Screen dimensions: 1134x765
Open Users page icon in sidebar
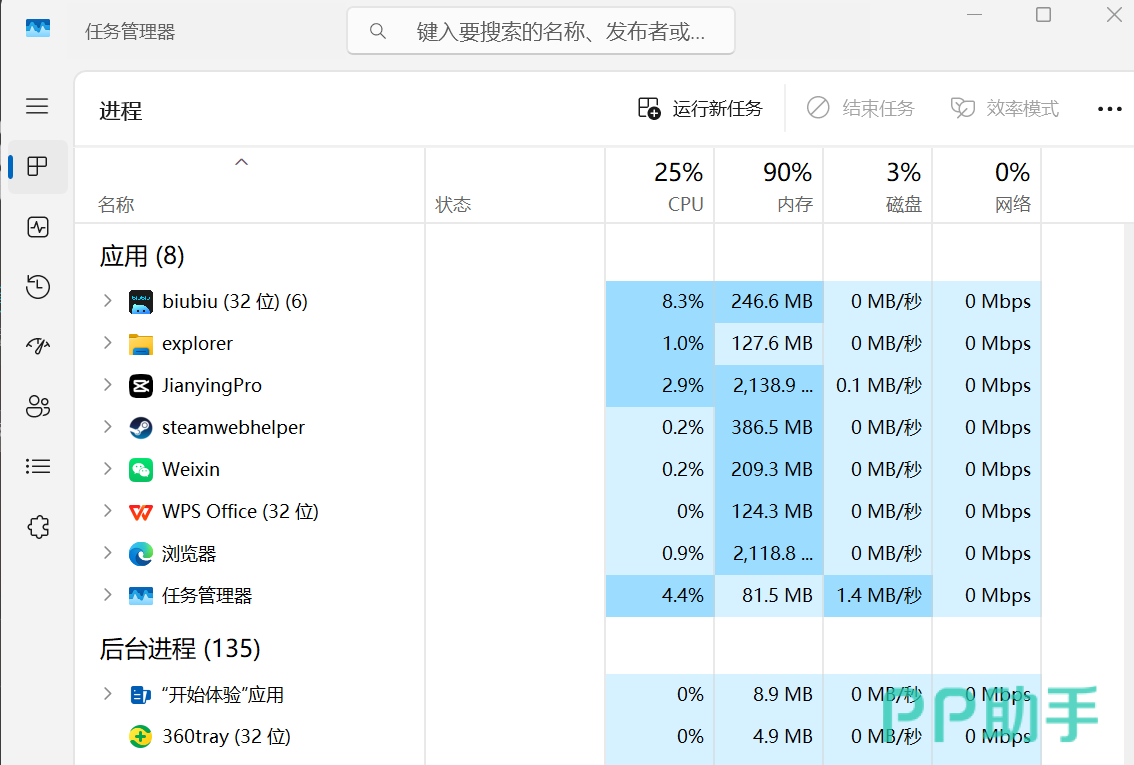tap(38, 406)
